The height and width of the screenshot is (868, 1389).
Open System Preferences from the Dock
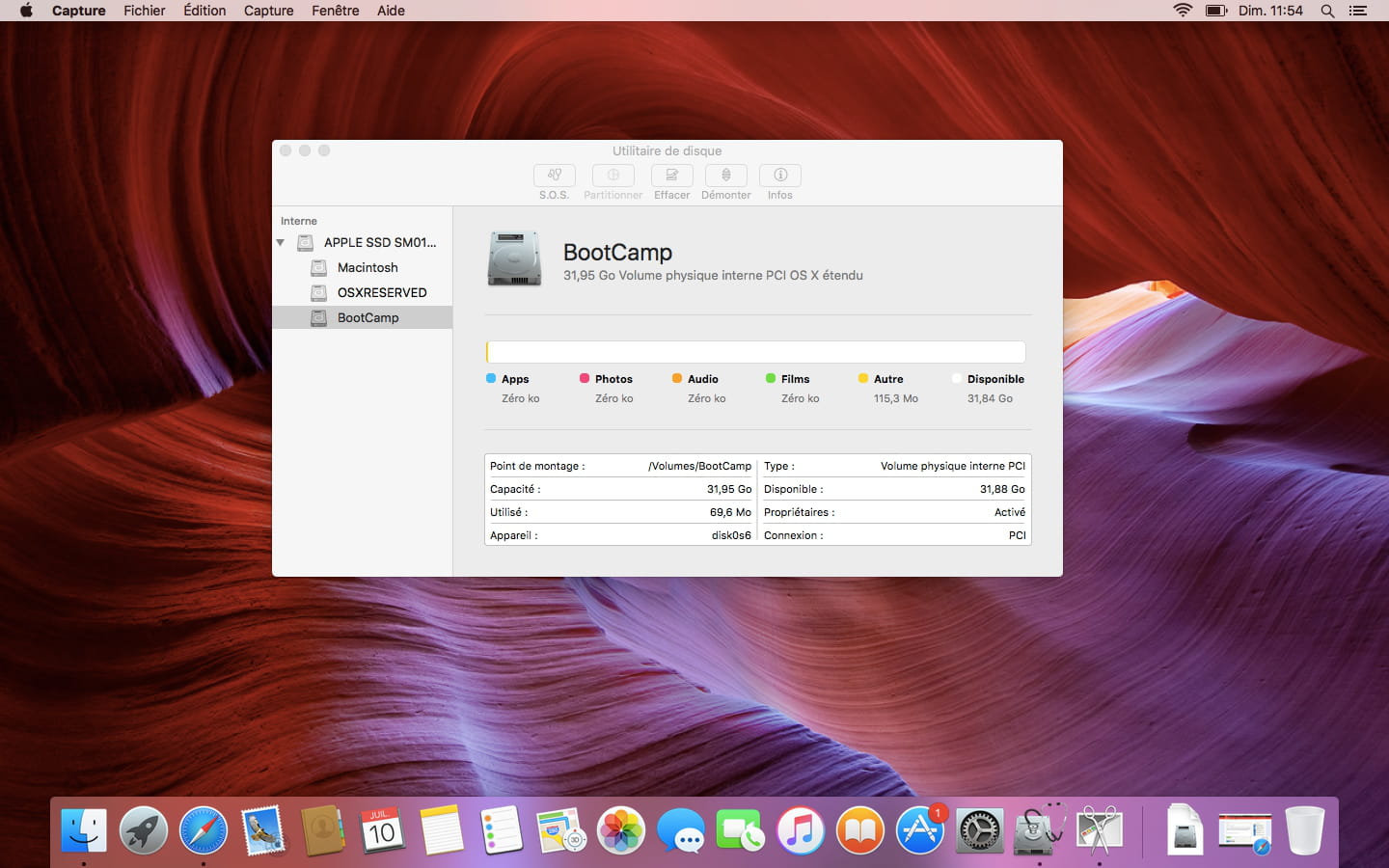tap(980, 830)
